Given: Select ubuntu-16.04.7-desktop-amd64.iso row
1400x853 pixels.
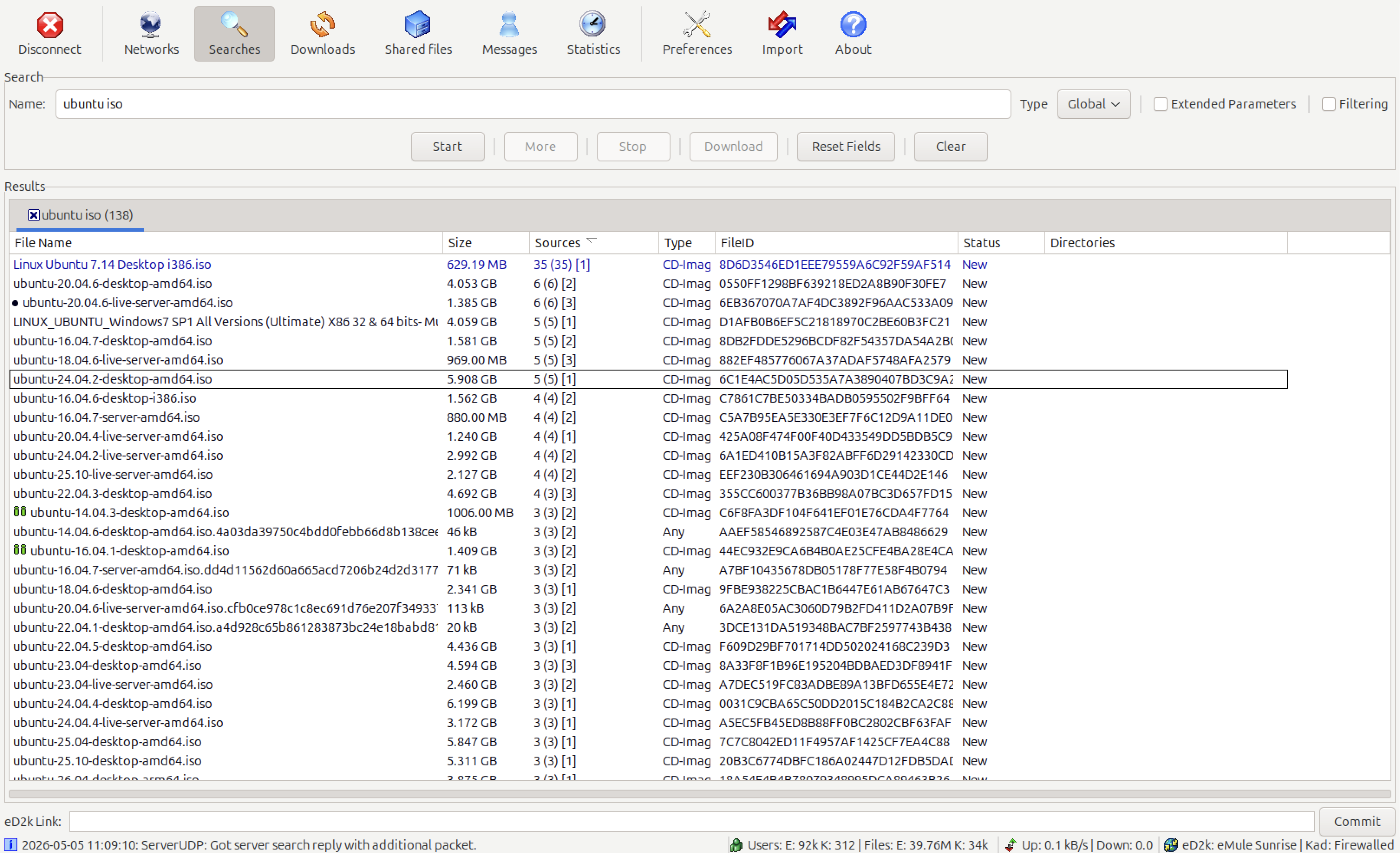Looking at the screenshot, I should [x=649, y=341].
